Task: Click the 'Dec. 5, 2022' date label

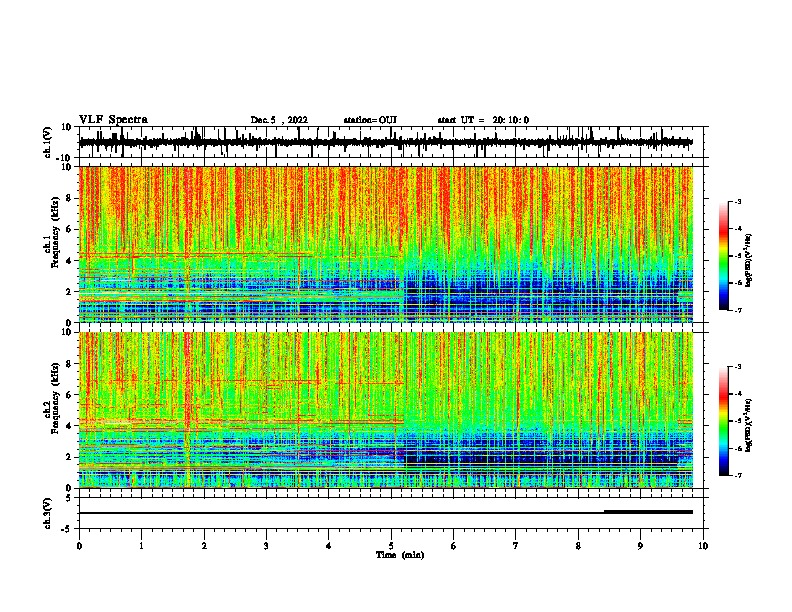Action: click(279, 120)
